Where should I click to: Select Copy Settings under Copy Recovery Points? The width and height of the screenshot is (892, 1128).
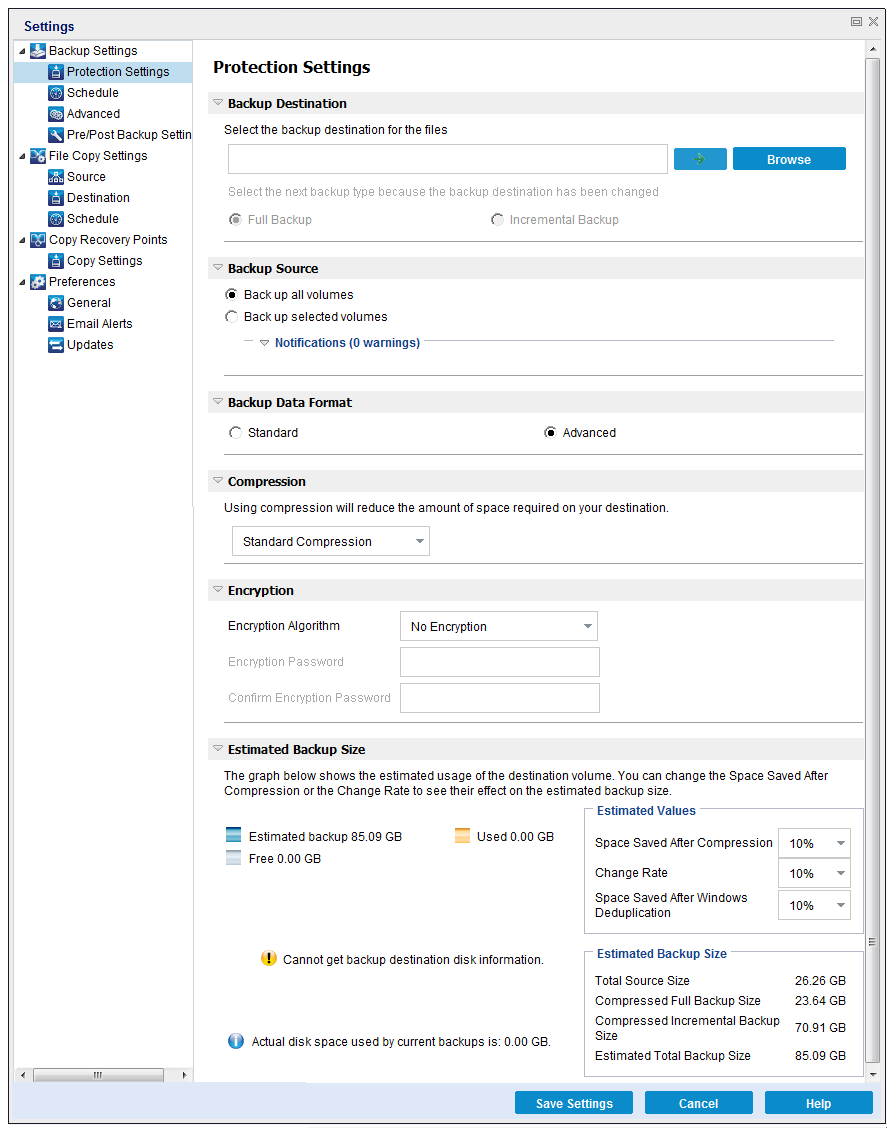(57, 260)
